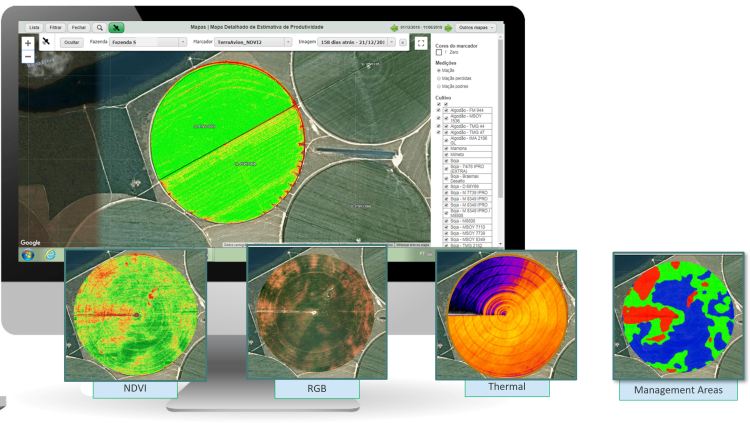Select the Maçãs perdidas radio option
This screenshot has width=750, height=423.
439,78
